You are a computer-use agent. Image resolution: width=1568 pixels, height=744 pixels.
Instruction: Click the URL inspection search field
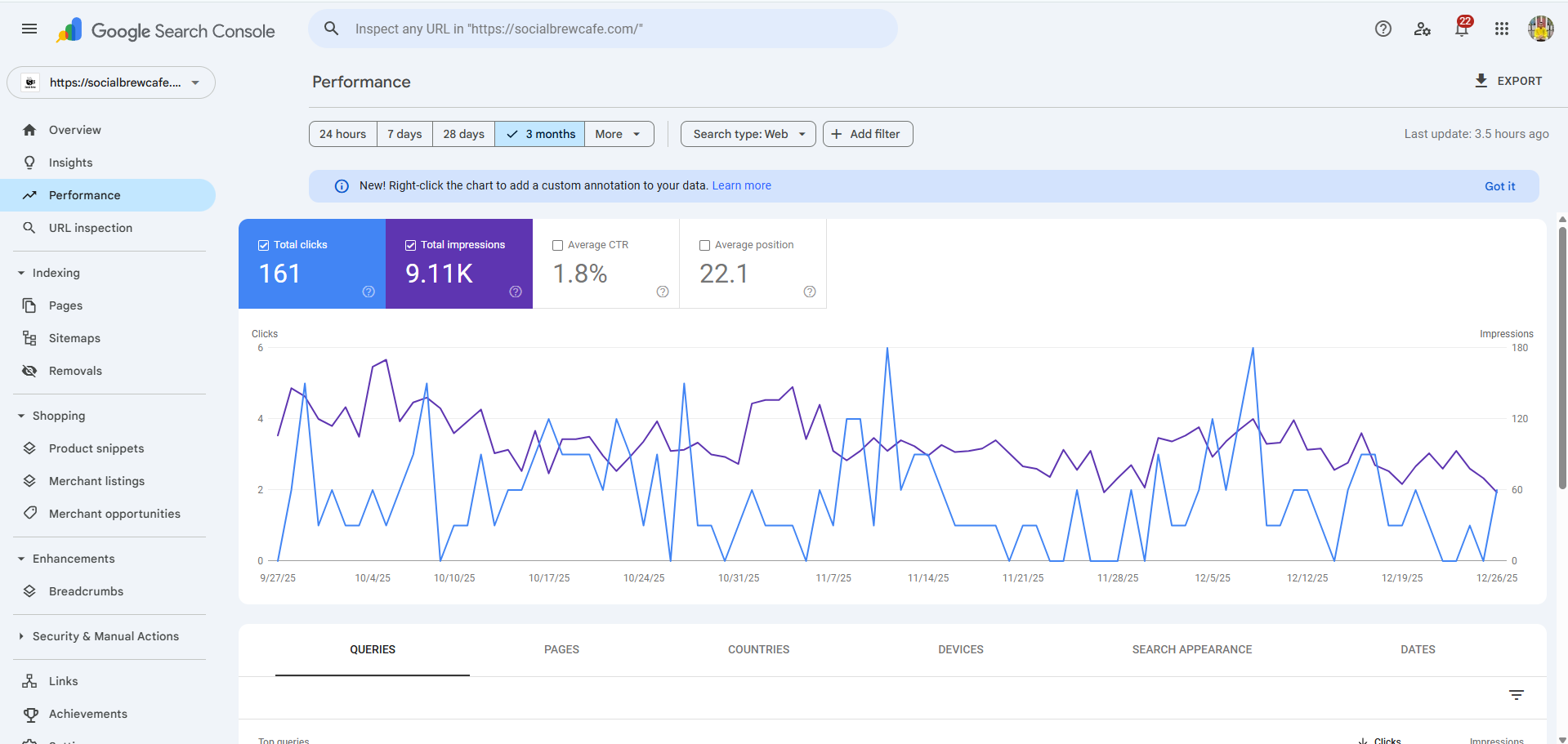[x=601, y=29]
